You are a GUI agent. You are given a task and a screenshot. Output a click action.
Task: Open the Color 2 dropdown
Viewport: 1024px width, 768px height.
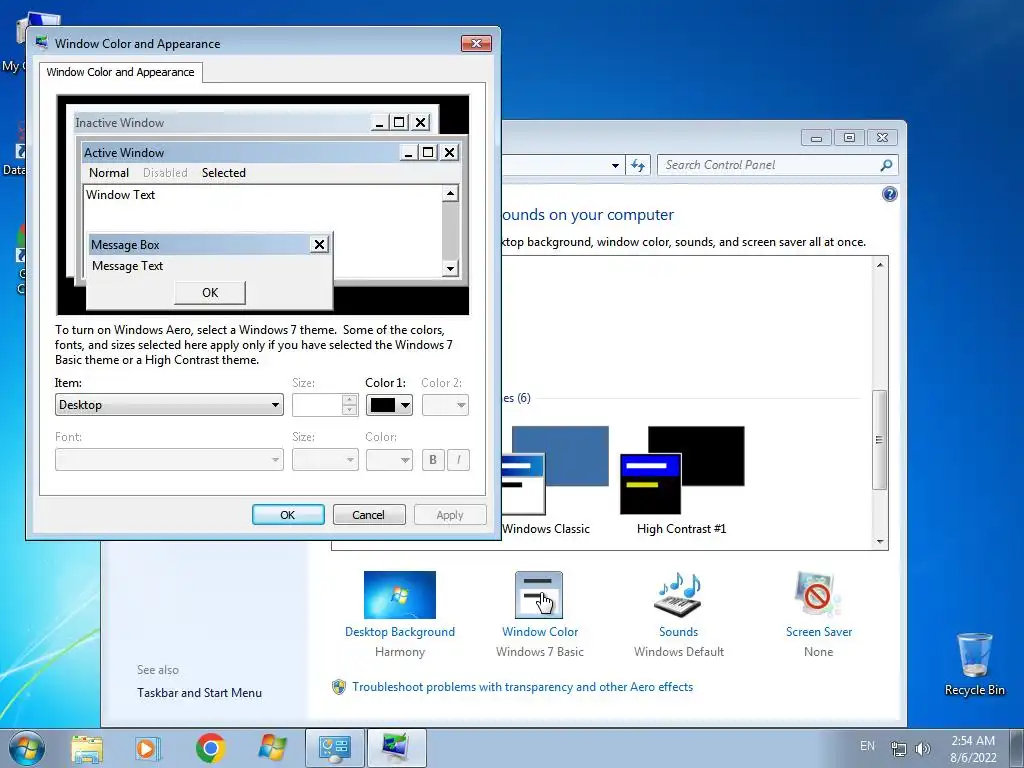[x=445, y=406]
